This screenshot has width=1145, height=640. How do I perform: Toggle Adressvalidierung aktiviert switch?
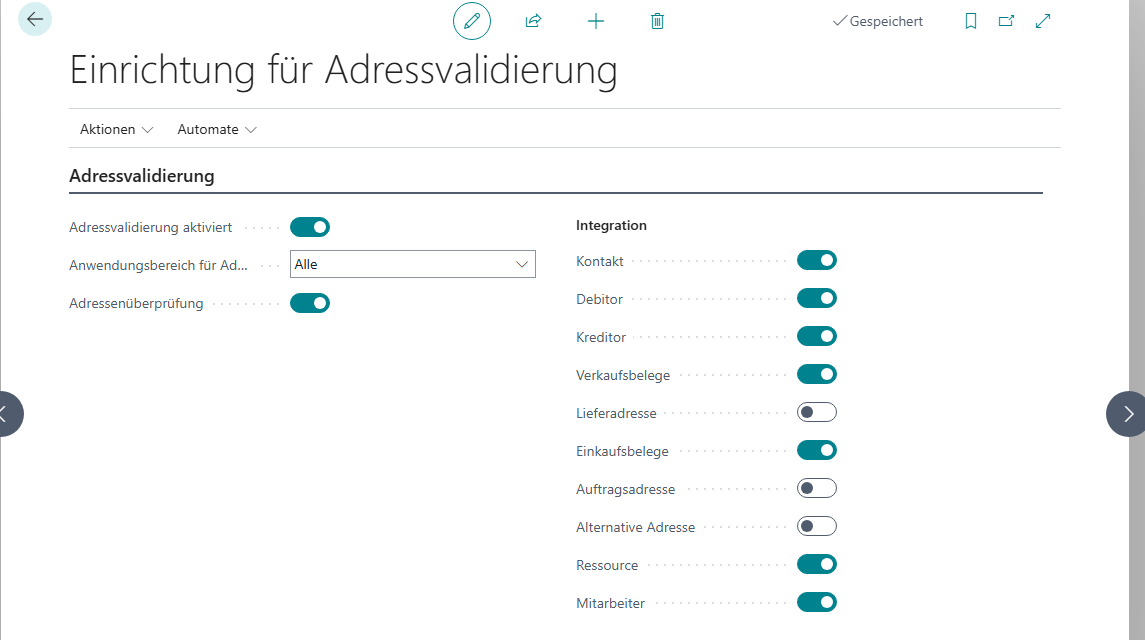click(x=310, y=227)
